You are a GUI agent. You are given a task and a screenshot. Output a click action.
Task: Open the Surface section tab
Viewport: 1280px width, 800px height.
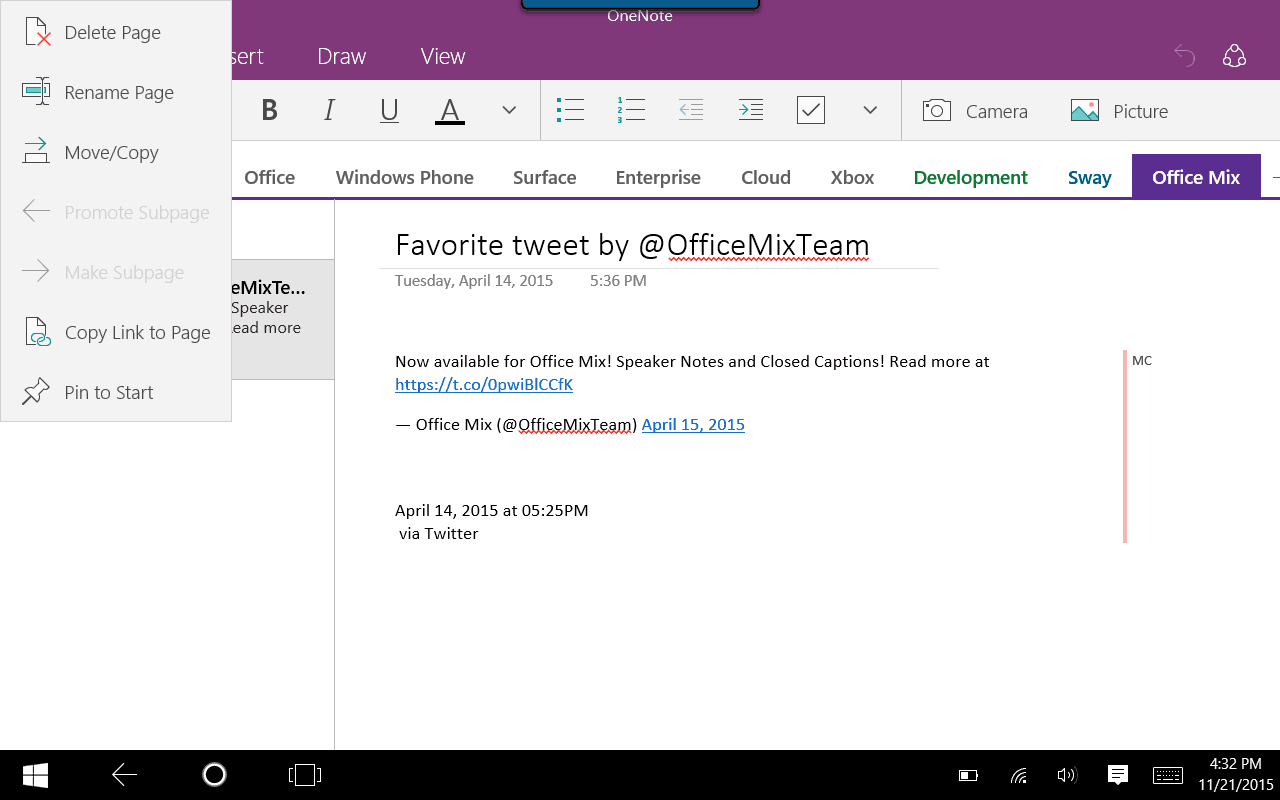click(545, 177)
